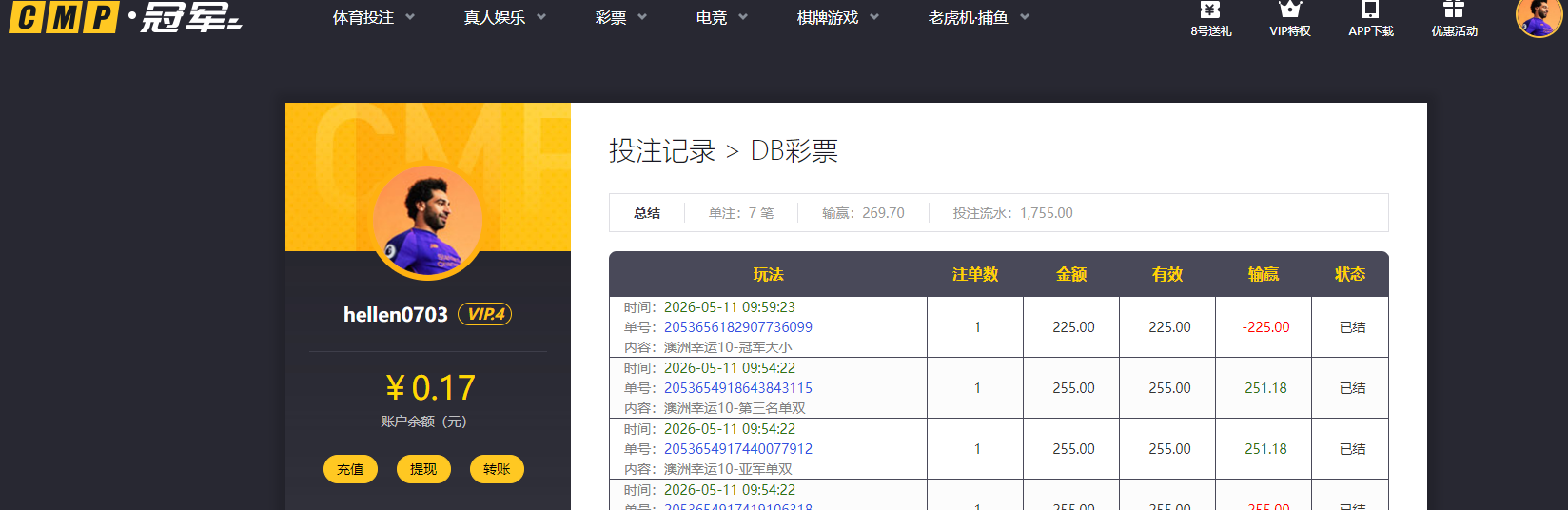Screen dimensions: 1568x510
Task: Expand the 真人娱乐 dropdown arrow
Action: click(541, 17)
